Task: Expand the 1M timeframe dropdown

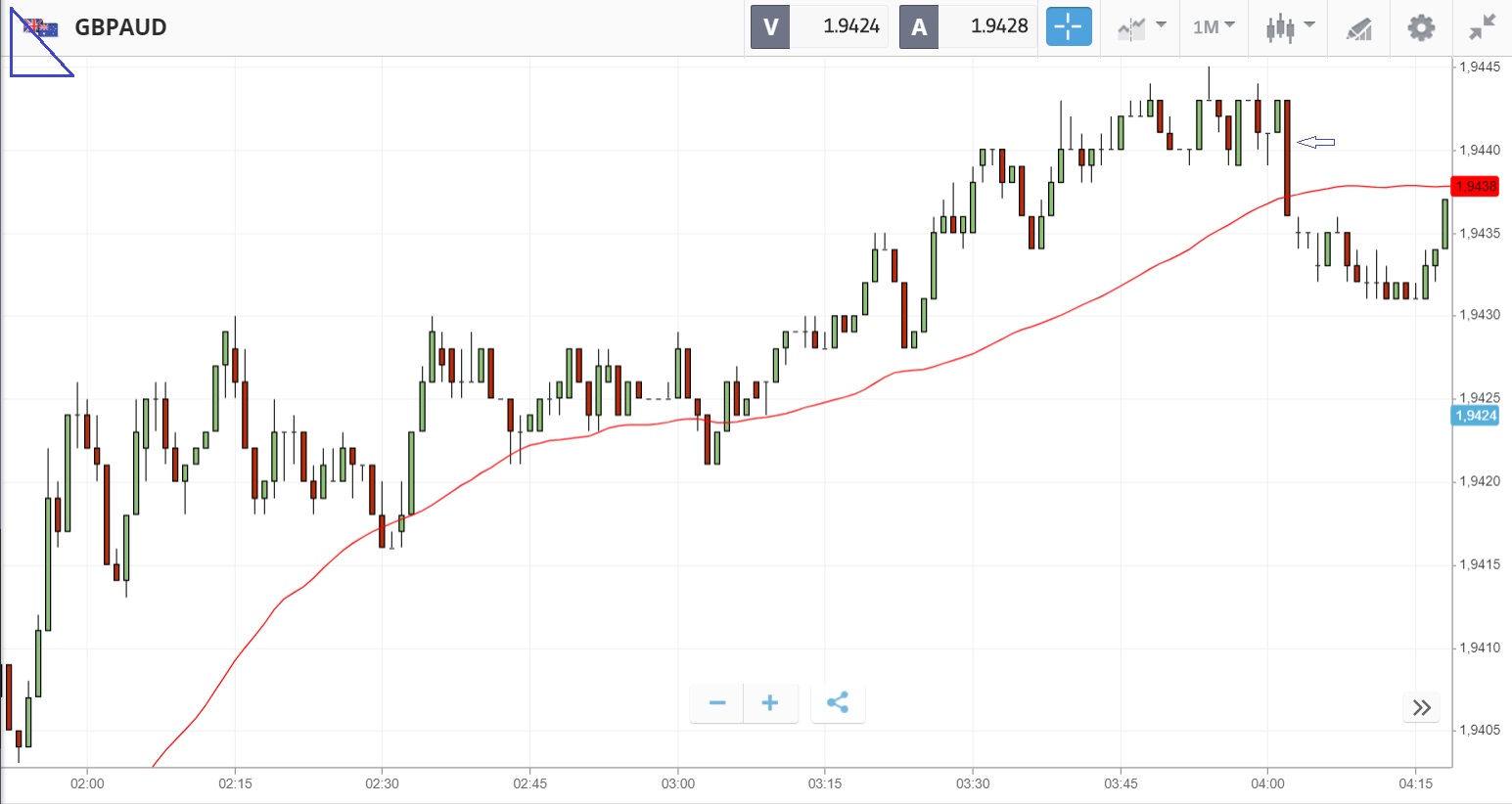Action: coord(1214,26)
